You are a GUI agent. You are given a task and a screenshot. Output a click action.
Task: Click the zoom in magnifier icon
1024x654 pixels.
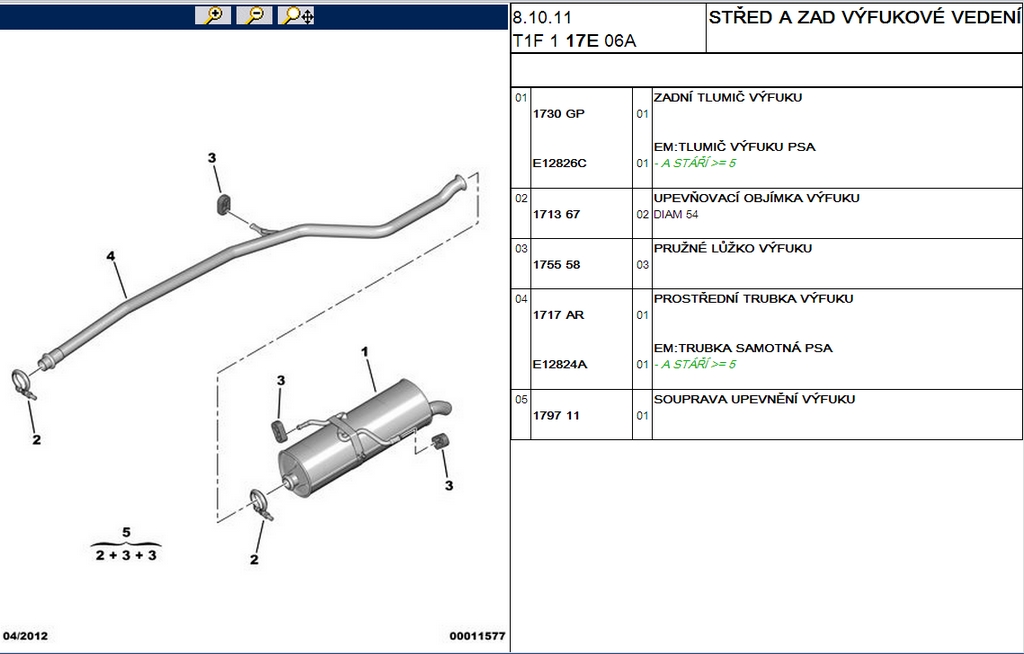(213, 15)
